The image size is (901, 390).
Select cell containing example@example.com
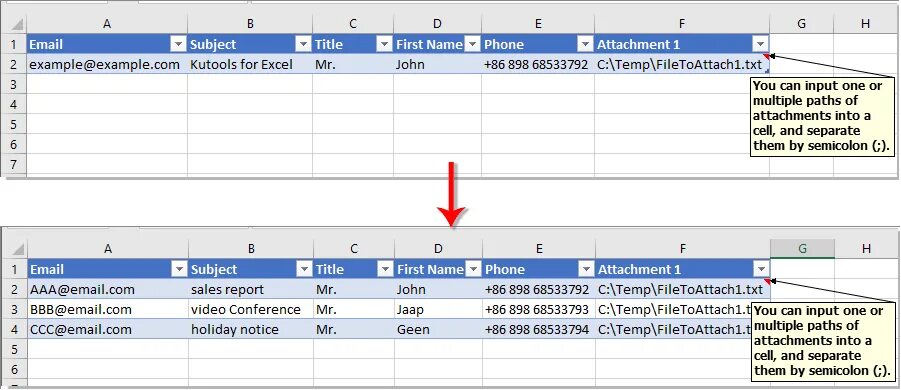107,64
